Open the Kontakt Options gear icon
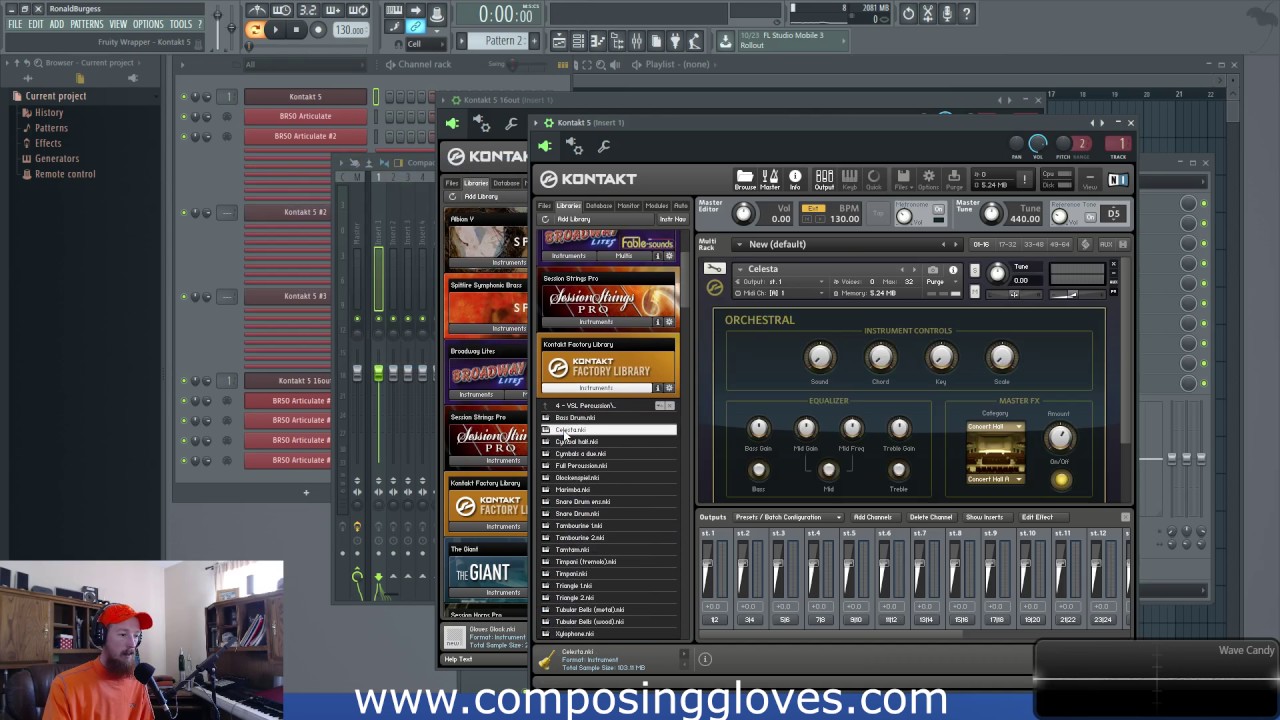The width and height of the screenshot is (1280, 720). coord(928,178)
